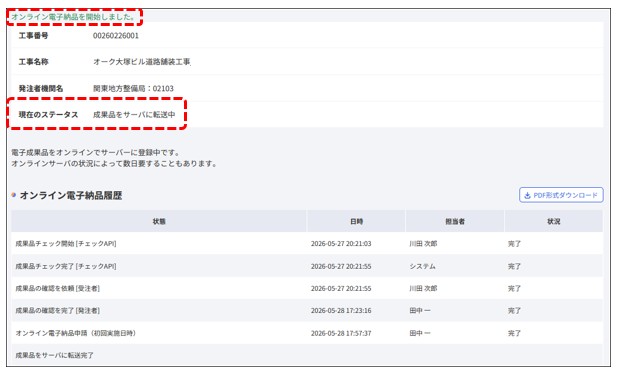Image resolution: width=617 pixels, height=374 pixels.
Task: Click the 日時 column header
Action: tap(357, 221)
